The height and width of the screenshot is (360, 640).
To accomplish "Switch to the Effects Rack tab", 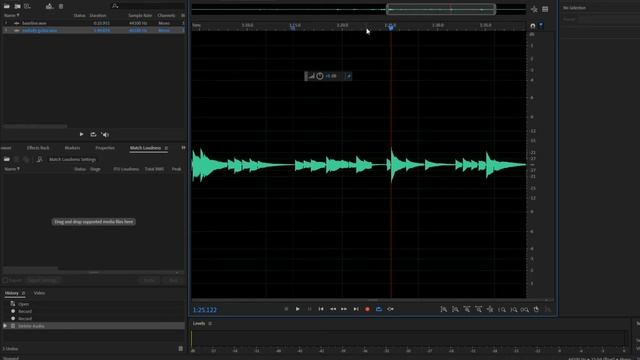I will pos(38,148).
